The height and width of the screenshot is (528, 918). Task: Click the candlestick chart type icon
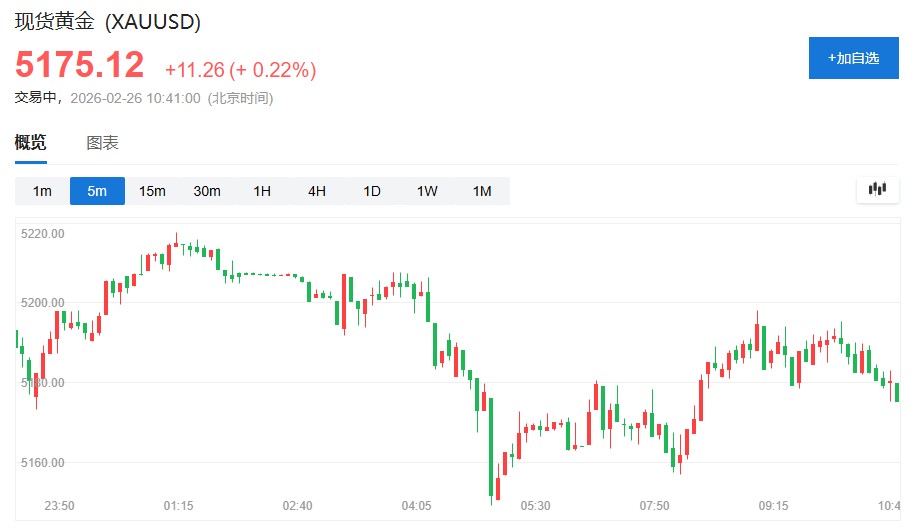tap(878, 190)
